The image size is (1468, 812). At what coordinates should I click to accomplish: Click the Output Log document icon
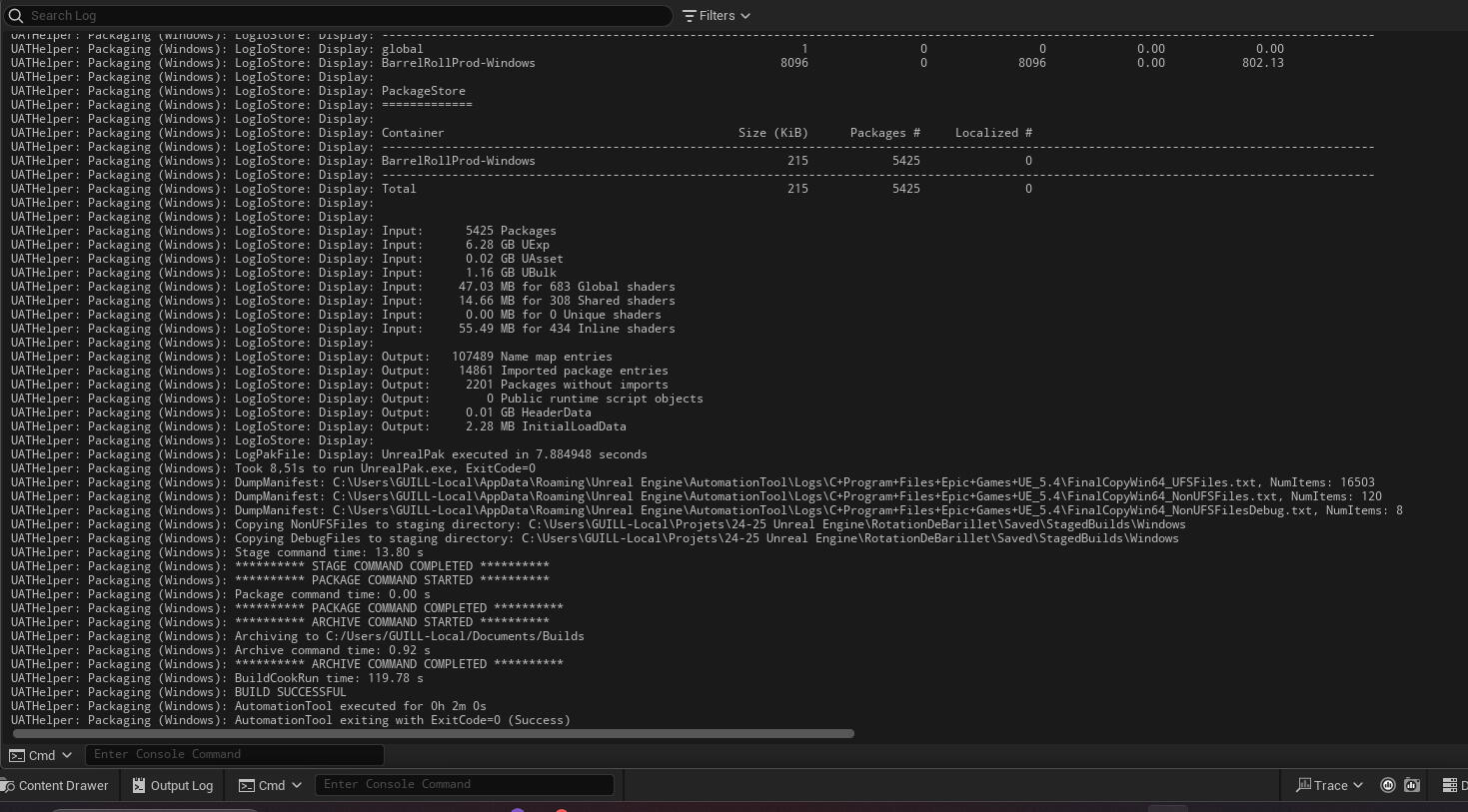(x=139, y=786)
